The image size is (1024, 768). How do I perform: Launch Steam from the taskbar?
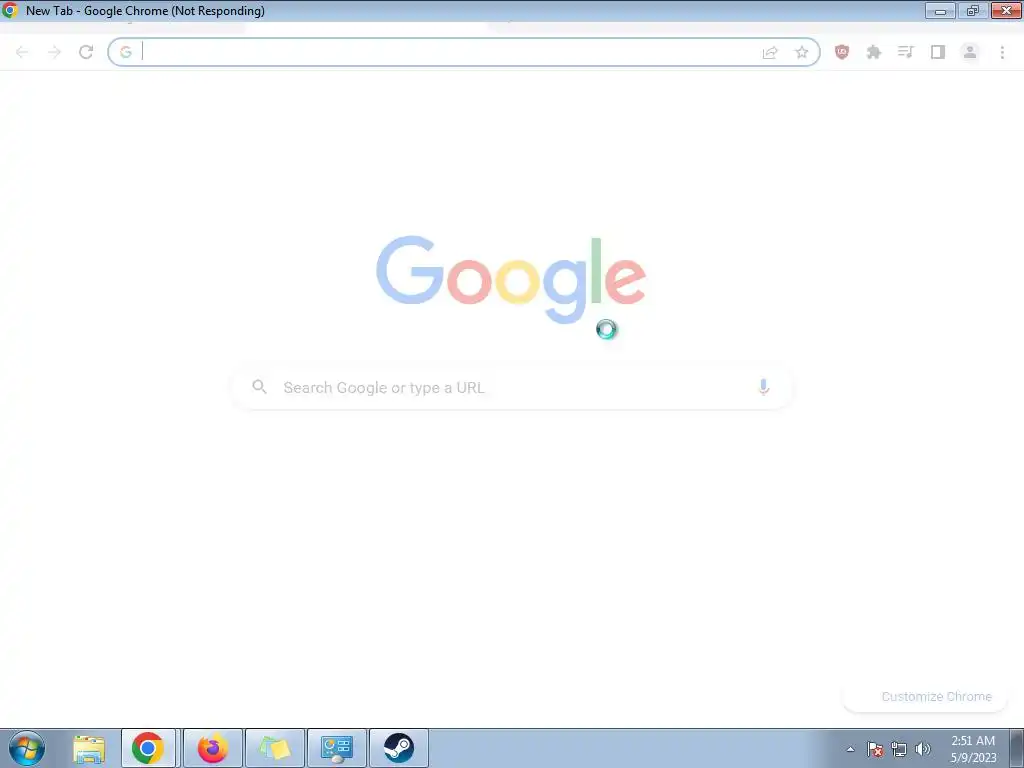(x=399, y=748)
